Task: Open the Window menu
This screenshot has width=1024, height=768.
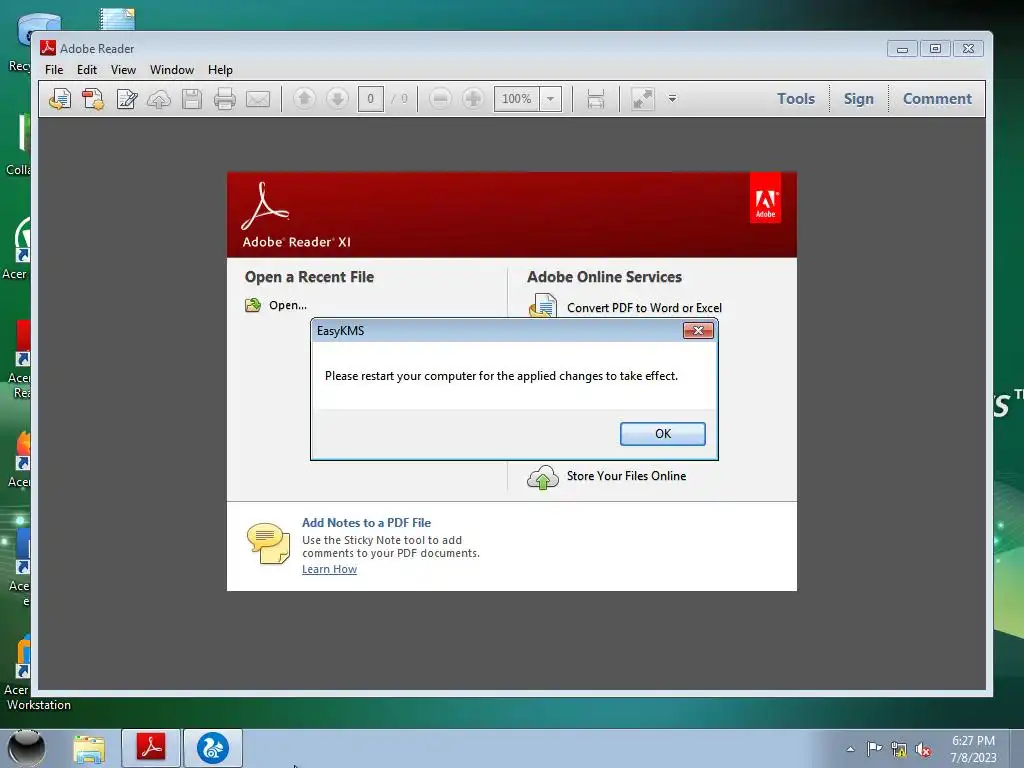Action: pyautogui.click(x=172, y=70)
